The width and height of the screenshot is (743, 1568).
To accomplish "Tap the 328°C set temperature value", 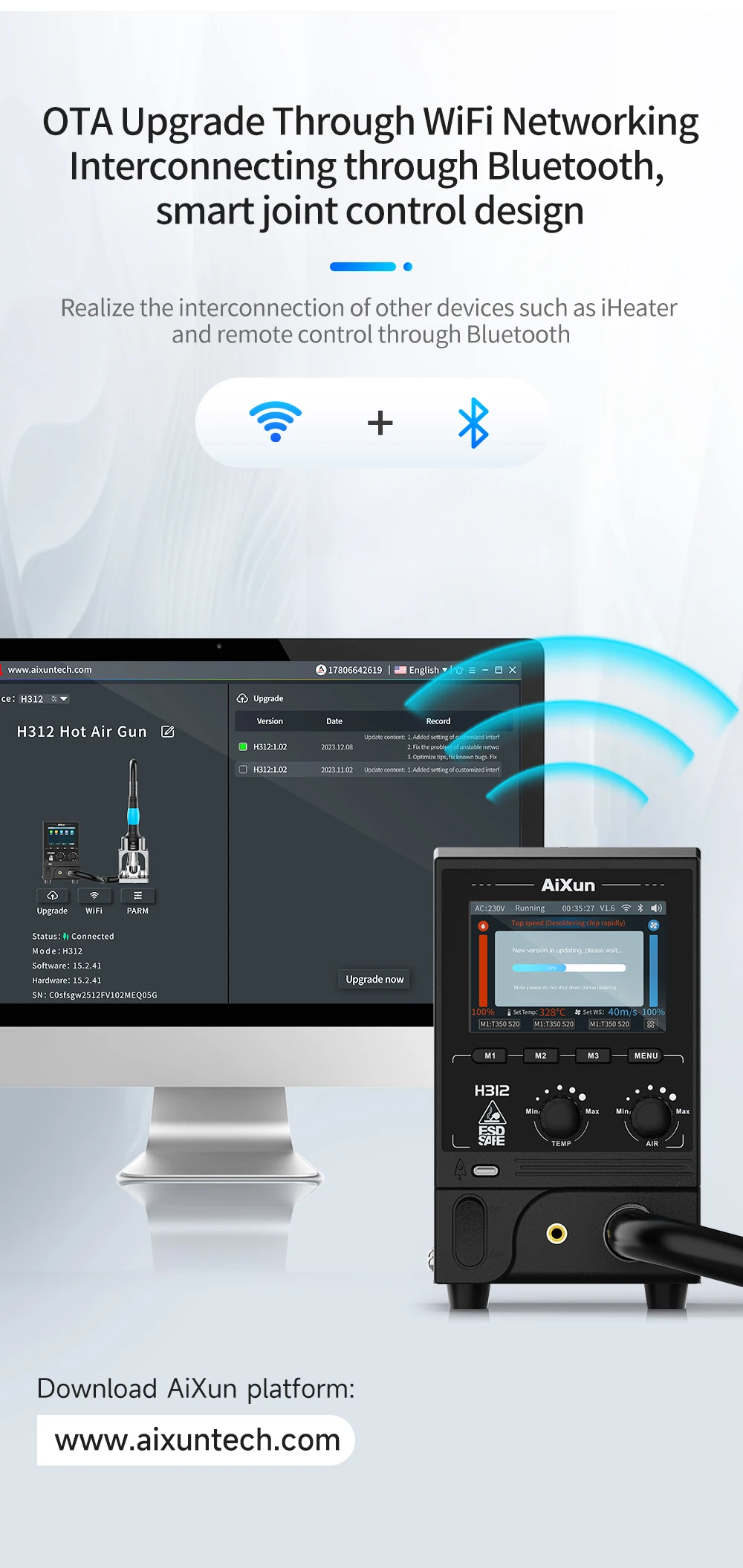I will pos(553,1012).
